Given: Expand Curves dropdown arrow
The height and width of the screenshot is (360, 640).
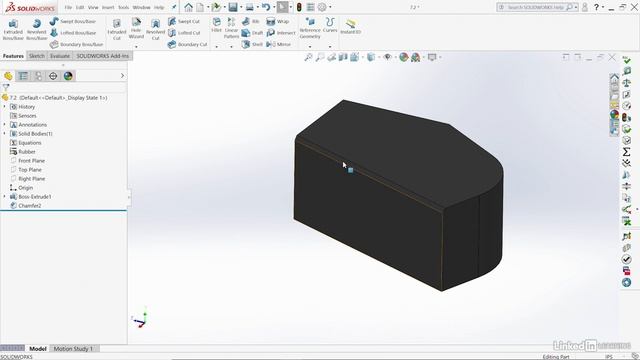Looking at the screenshot, I should [330, 46].
